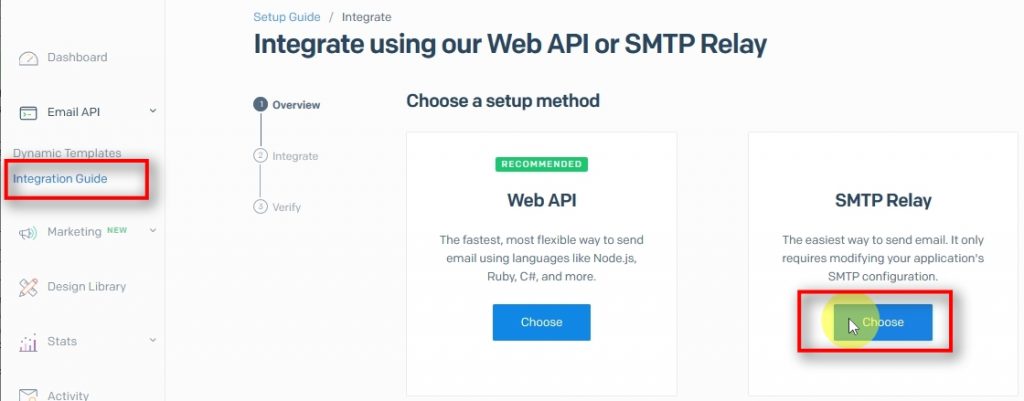
Task: Go to step 3 Verify
Action: [286, 207]
